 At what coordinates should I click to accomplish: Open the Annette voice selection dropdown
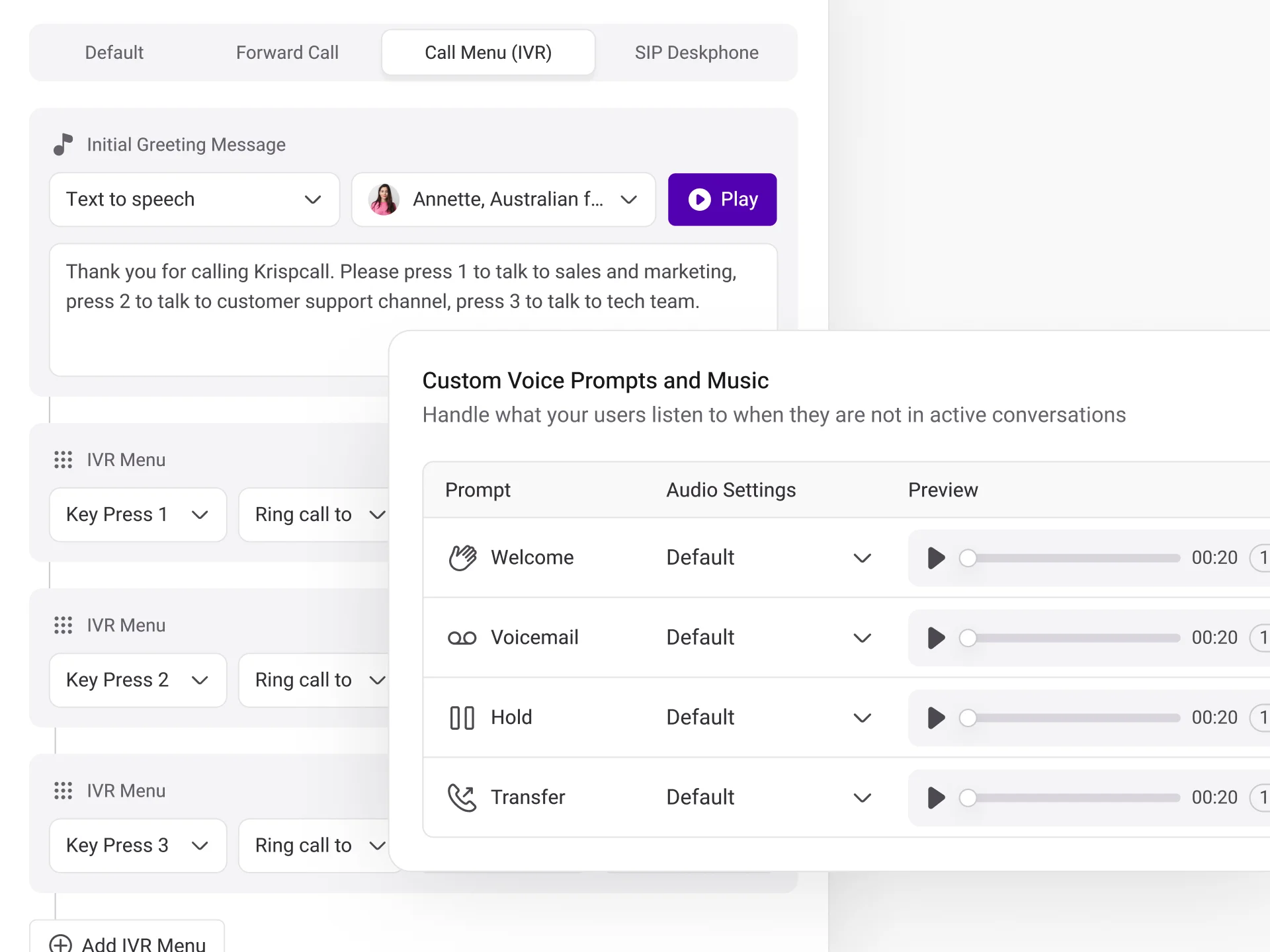click(x=503, y=199)
